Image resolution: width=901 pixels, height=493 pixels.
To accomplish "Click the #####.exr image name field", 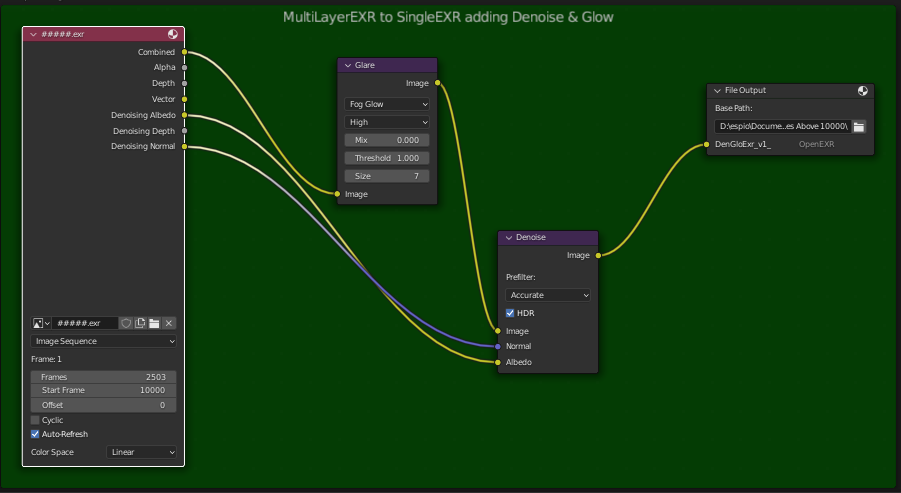I will pos(85,323).
